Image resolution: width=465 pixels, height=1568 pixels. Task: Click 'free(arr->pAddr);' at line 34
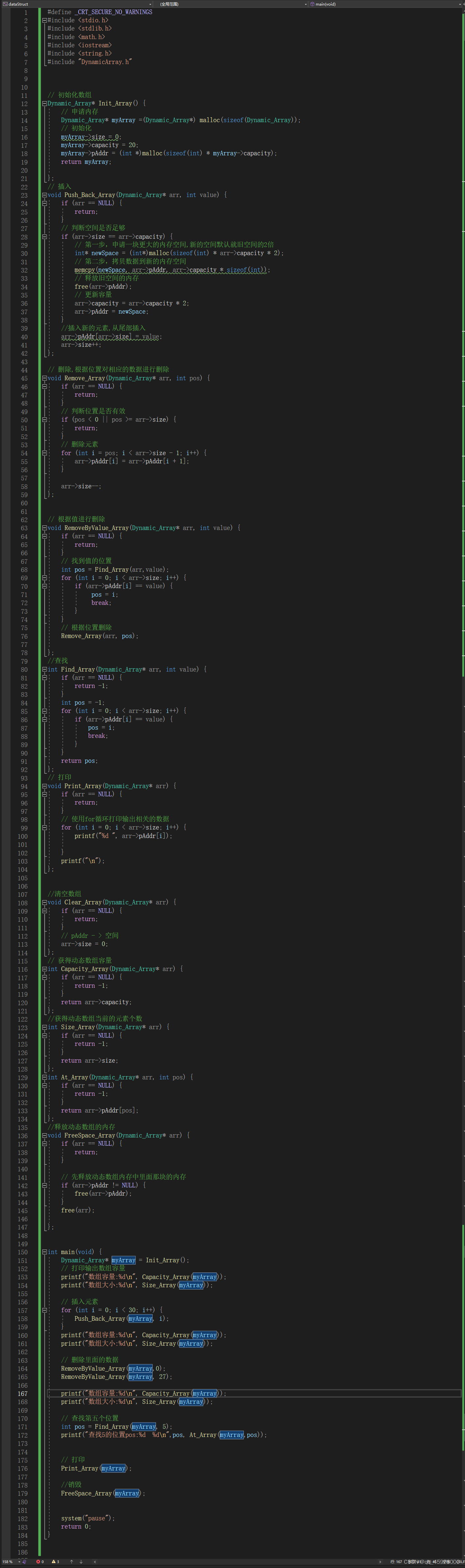pyautogui.click(x=103, y=287)
